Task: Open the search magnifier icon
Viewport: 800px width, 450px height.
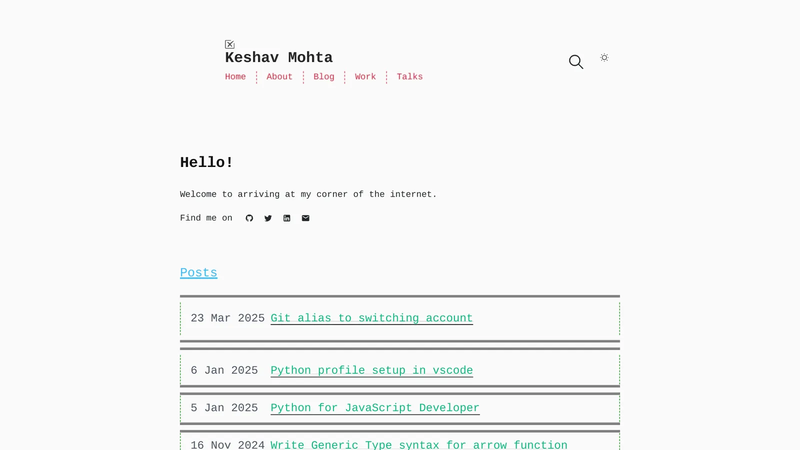Action: pos(576,62)
